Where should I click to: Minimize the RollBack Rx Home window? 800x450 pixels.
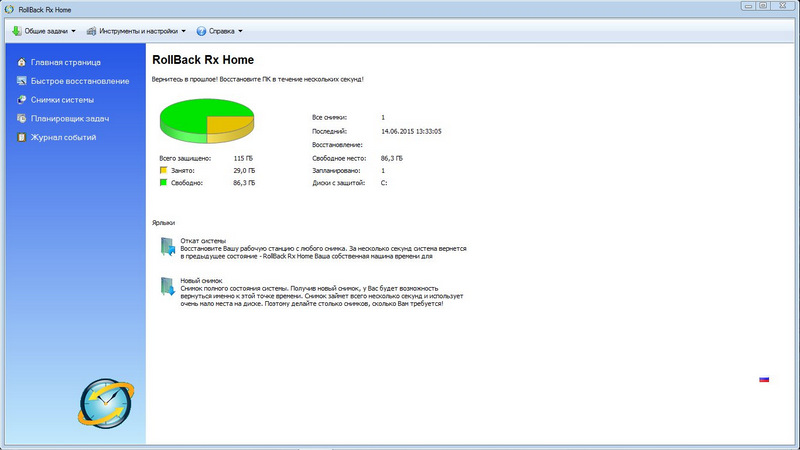(x=748, y=6)
